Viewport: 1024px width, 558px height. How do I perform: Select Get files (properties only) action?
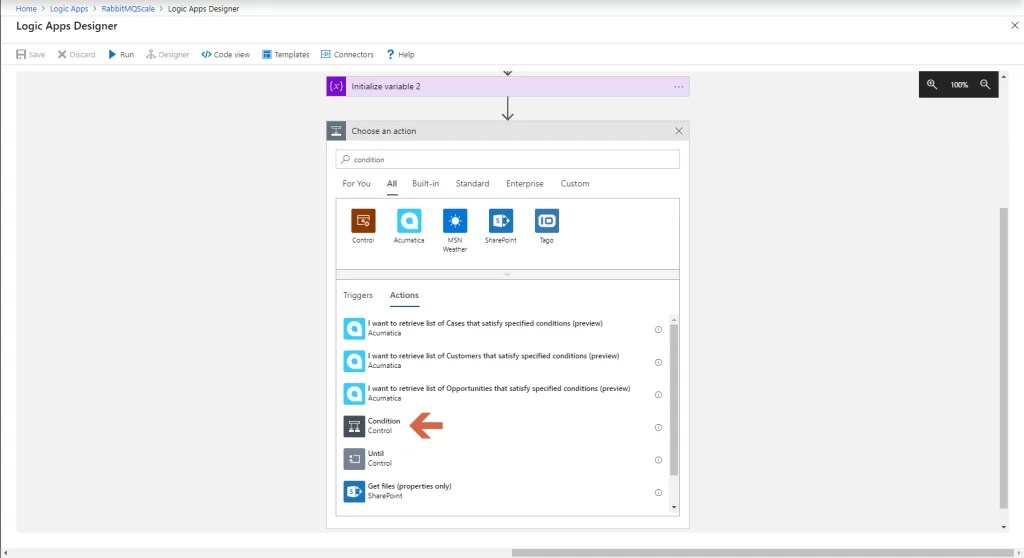click(x=503, y=491)
